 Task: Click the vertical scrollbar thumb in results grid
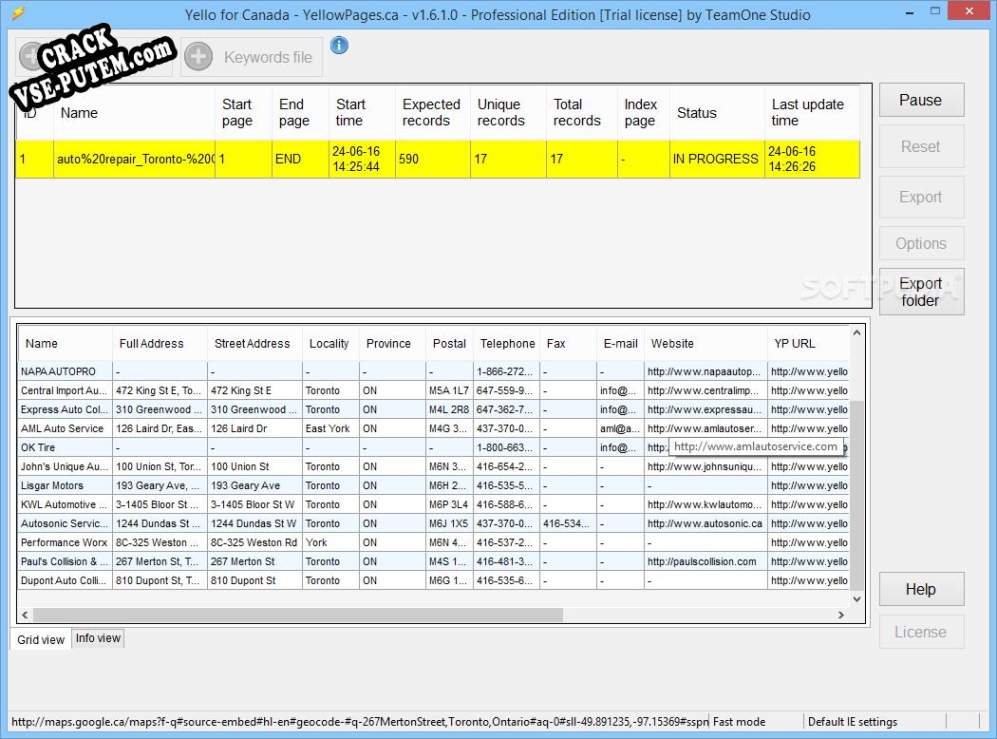coord(856,495)
